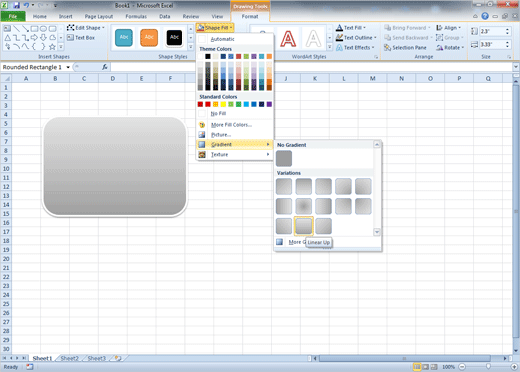Switch to the Home tab
Viewport: 520px width, 372px height.
point(40,16)
